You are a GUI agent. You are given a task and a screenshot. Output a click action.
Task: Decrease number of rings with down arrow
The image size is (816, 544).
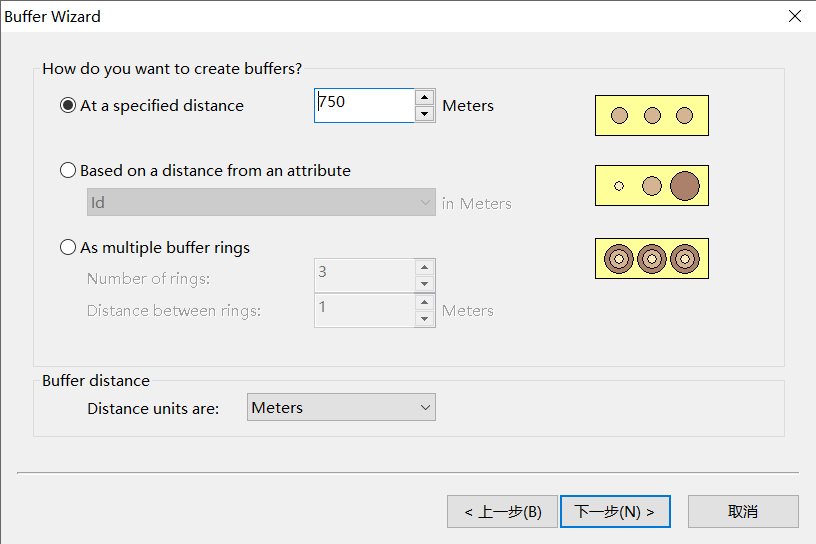tap(425, 284)
